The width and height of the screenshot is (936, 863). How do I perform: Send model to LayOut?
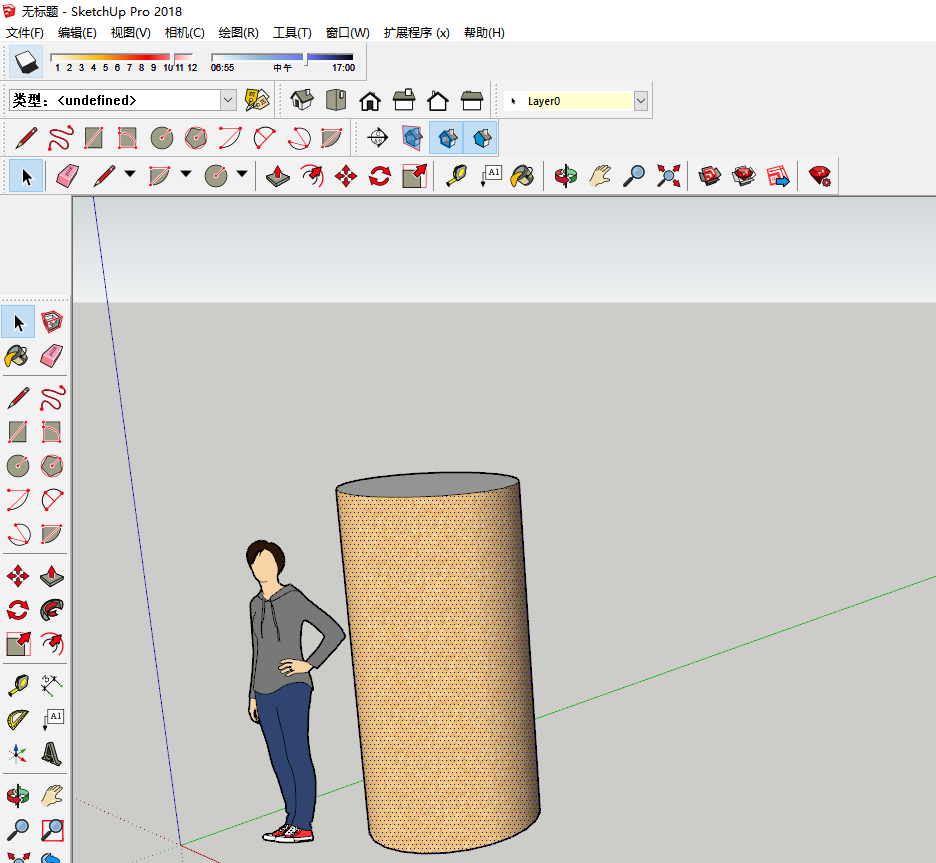pos(778,176)
